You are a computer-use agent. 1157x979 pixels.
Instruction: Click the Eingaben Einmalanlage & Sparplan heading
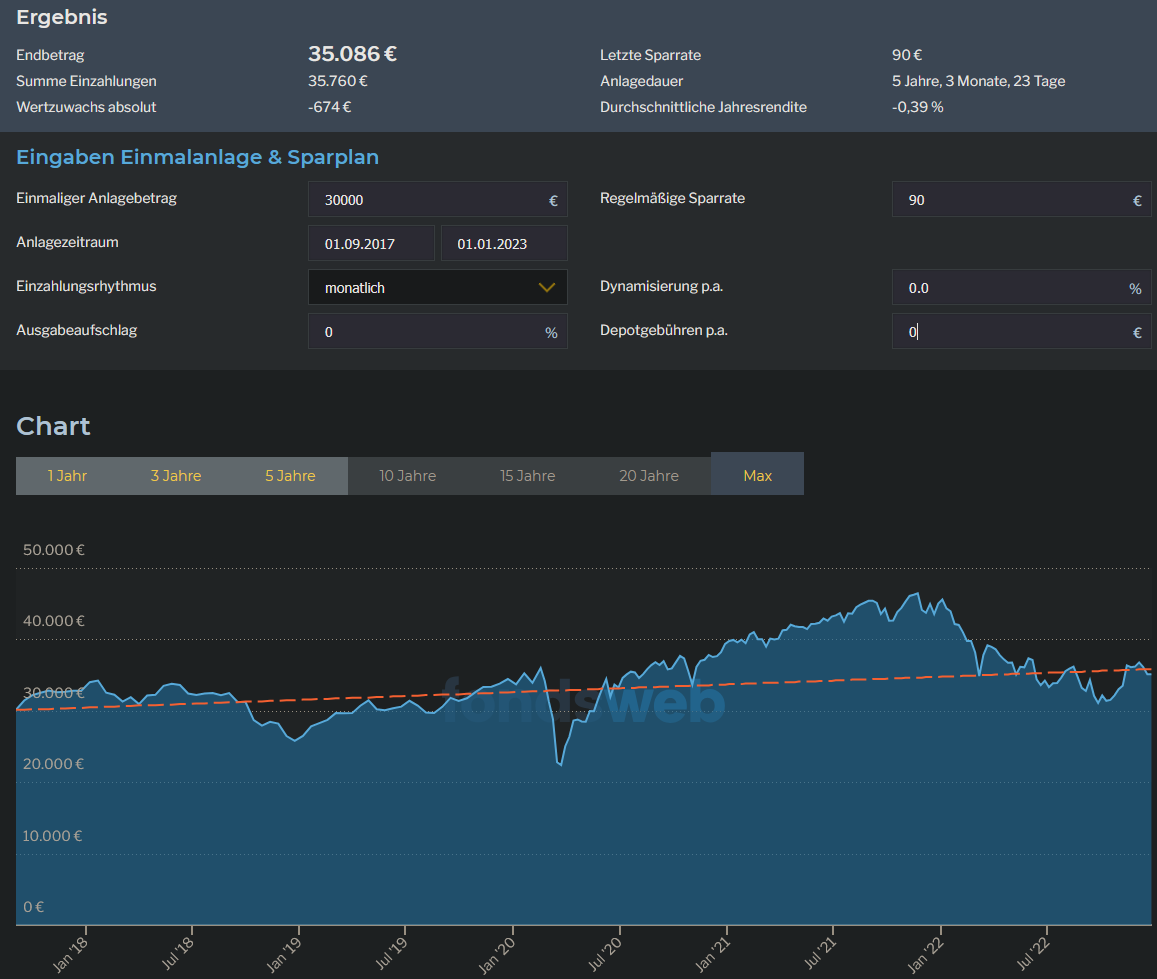pyautogui.click(x=197, y=157)
